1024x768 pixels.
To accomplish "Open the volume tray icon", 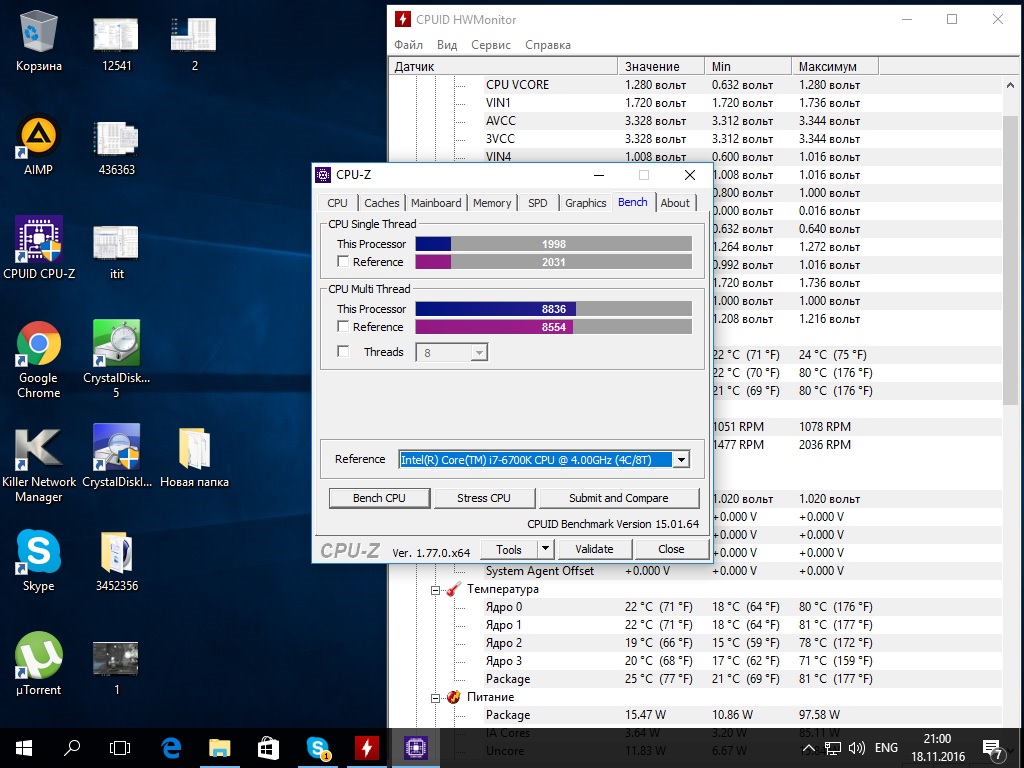I will tap(856, 748).
